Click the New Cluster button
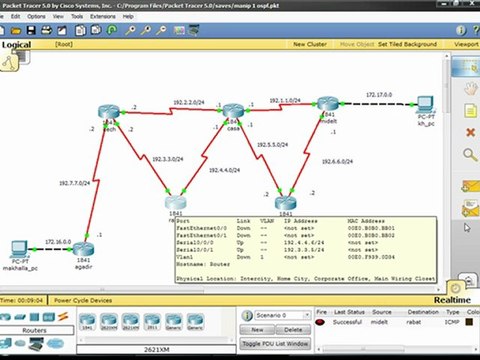This screenshot has width=480, height=360. (x=310, y=44)
